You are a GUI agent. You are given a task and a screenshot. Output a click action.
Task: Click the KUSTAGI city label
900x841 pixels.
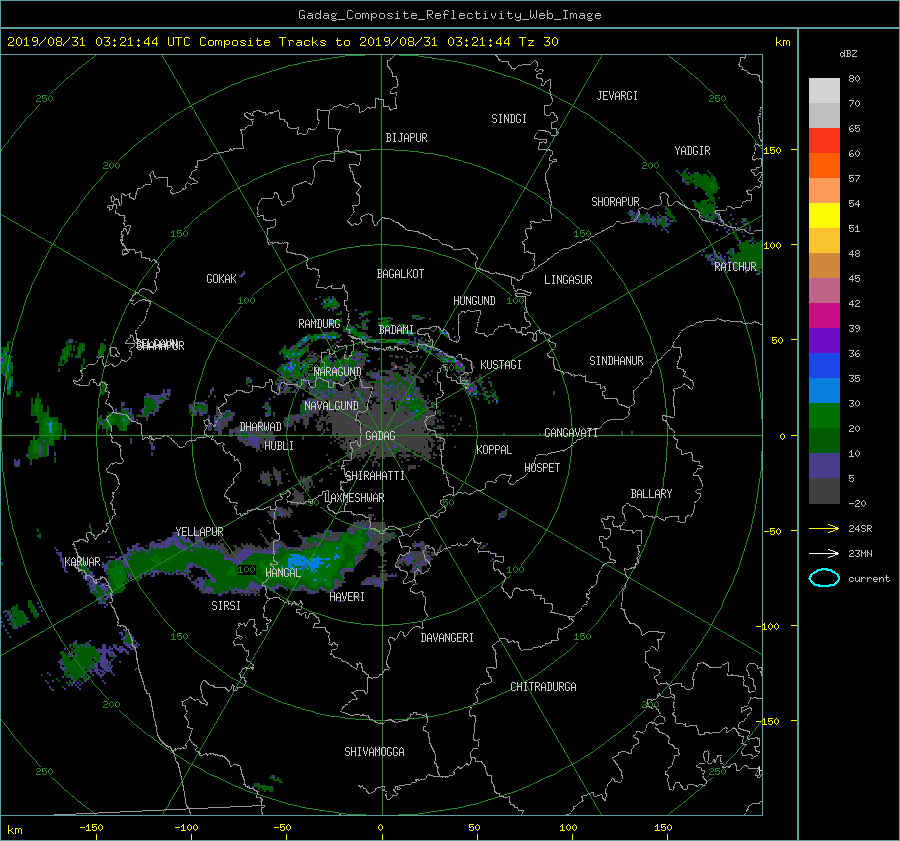click(501, 365)
